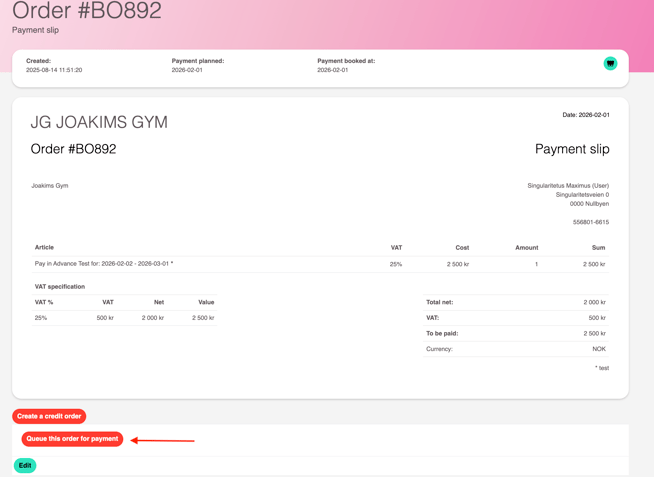Click the Article column header
654x477 pixels.
[44, 247]
